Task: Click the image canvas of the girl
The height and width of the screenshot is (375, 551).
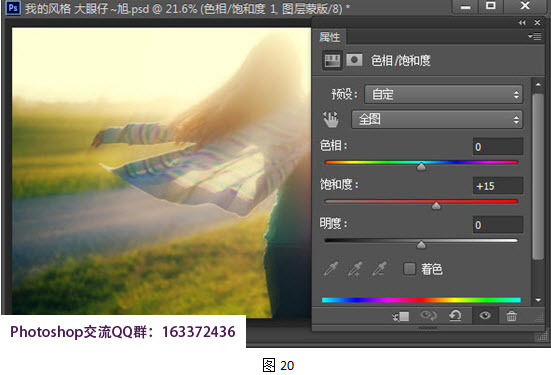Action: point(161,172)
